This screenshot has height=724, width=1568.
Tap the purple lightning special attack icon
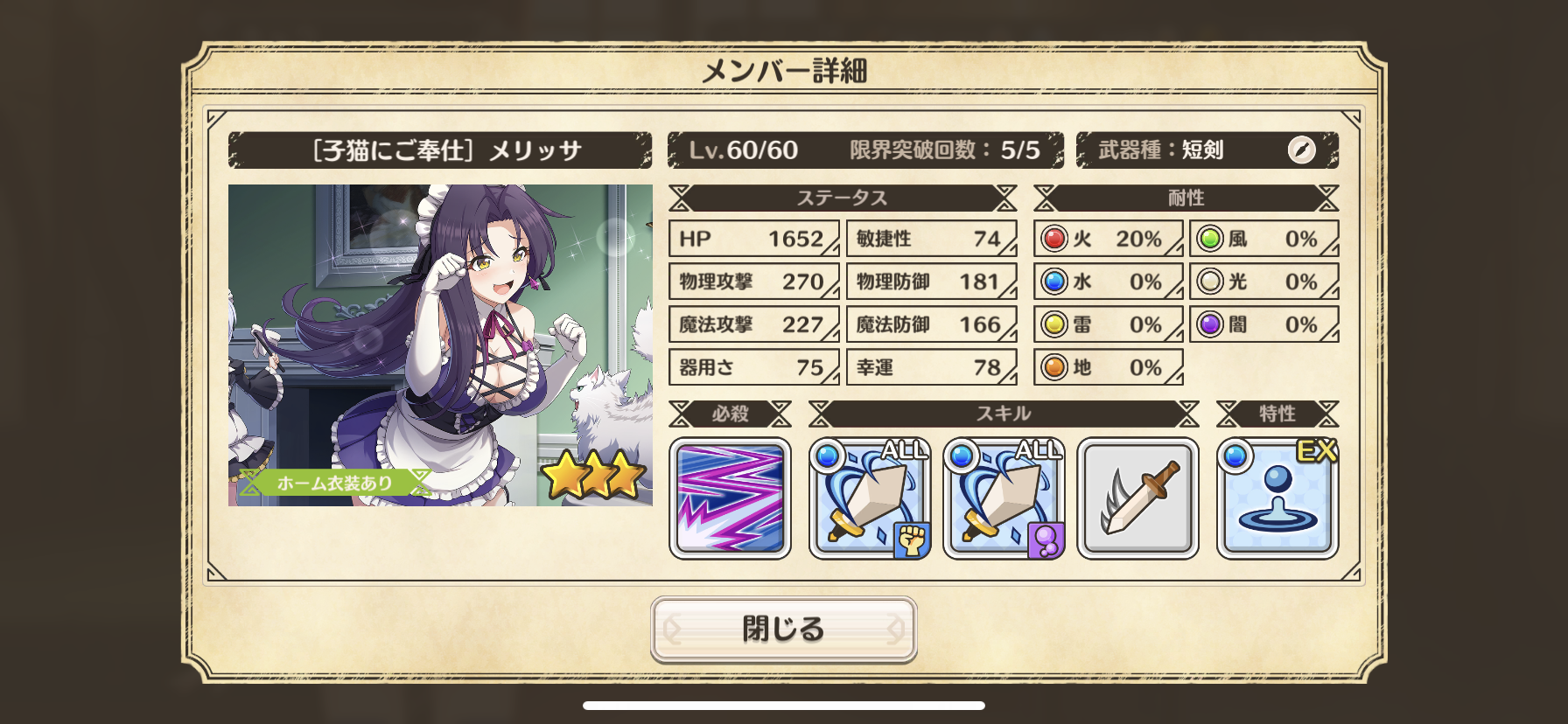click(730, 498)
